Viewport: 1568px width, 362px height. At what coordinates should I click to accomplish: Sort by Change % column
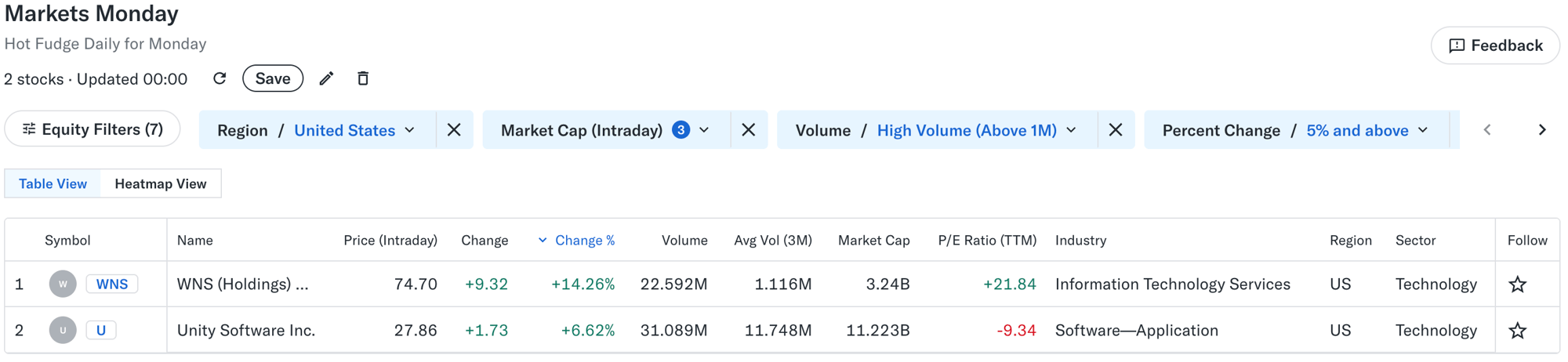click(x=576, y=241)
